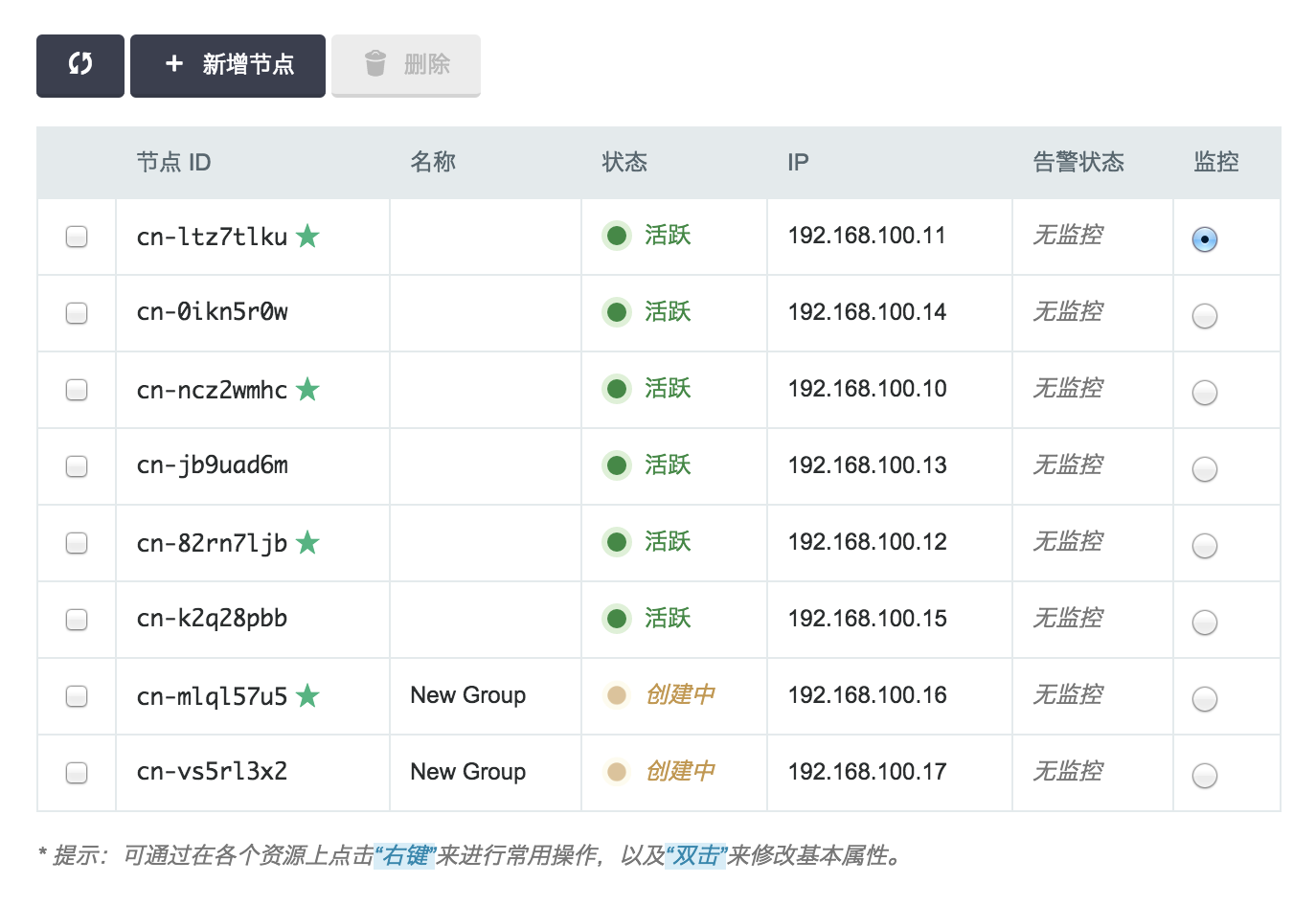The height and width of the screenshot is (906, 1316).
Task: Click the 新增节点 add node button
Action: [x=228, y=65]
